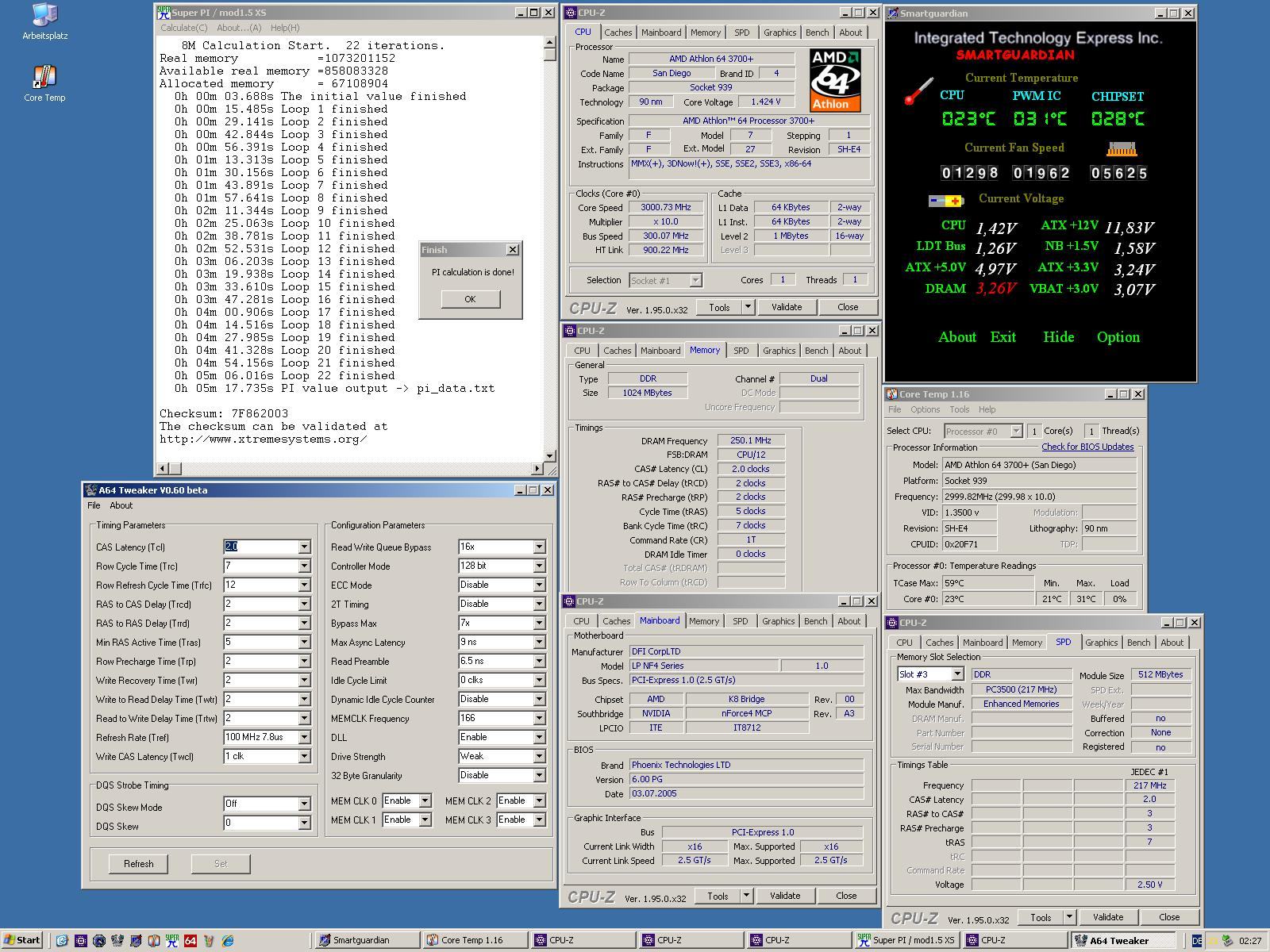Image resolution: width=1270 pixels, height=952 pixels.
Task: Click Option in Smartguardian
Action: tap(1118, 337)
